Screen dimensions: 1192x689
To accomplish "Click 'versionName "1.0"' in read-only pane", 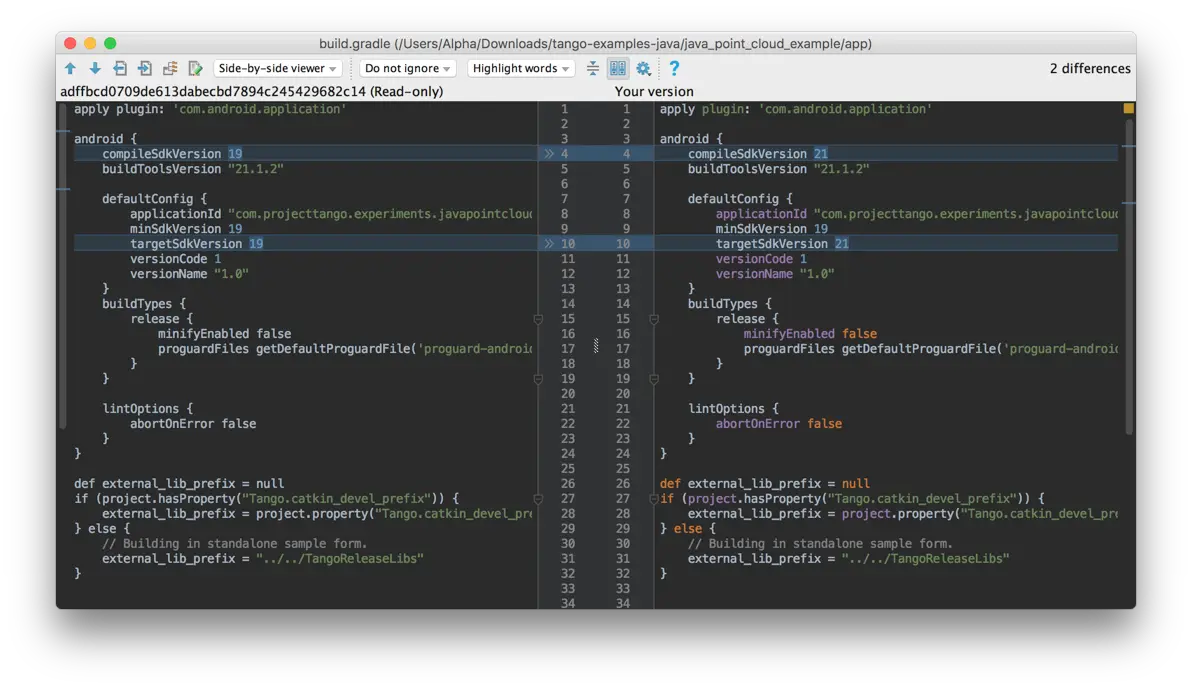I will (x=189, y=274).
